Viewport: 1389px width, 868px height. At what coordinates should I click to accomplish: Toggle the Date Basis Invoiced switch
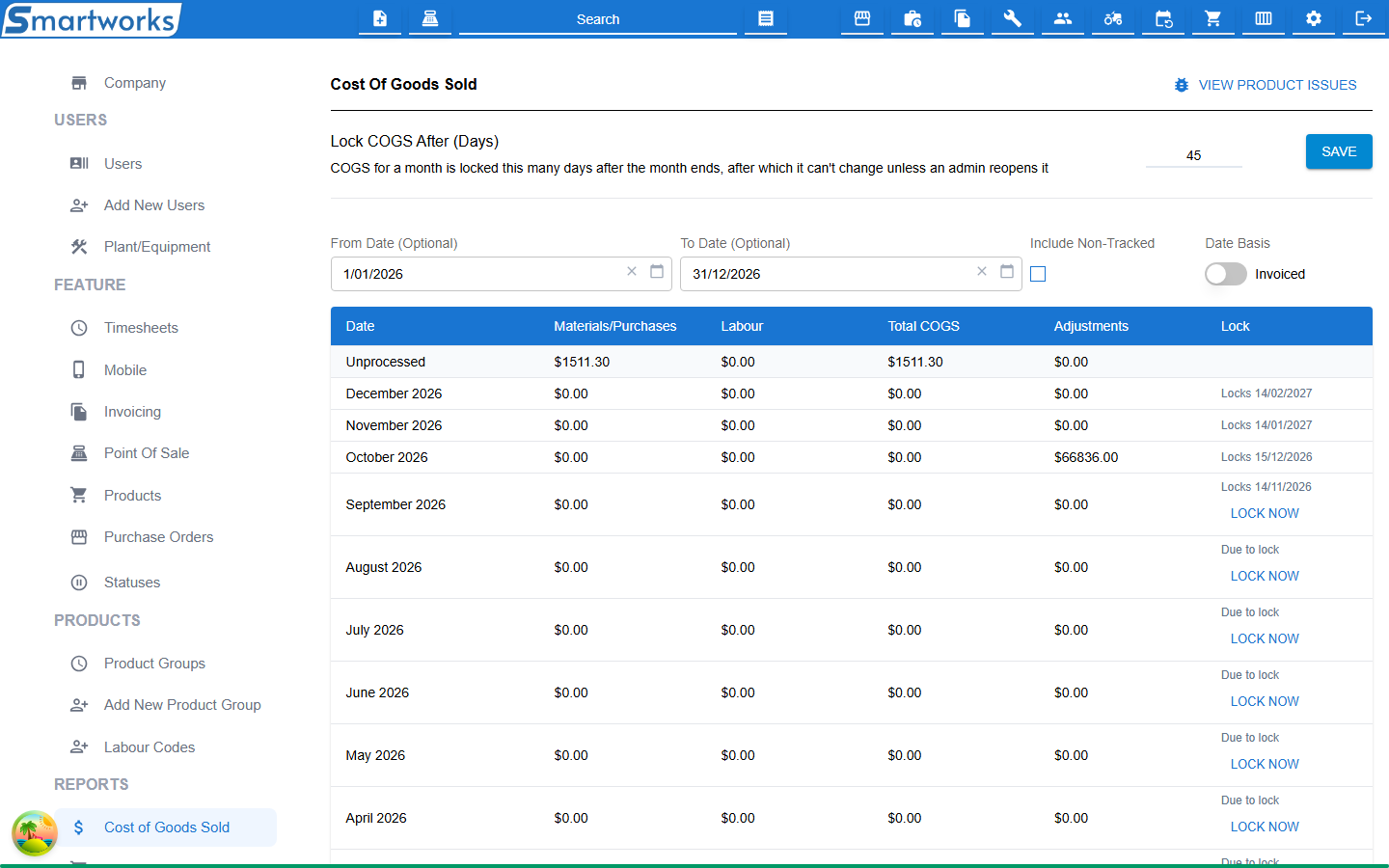coord(1226,274)
